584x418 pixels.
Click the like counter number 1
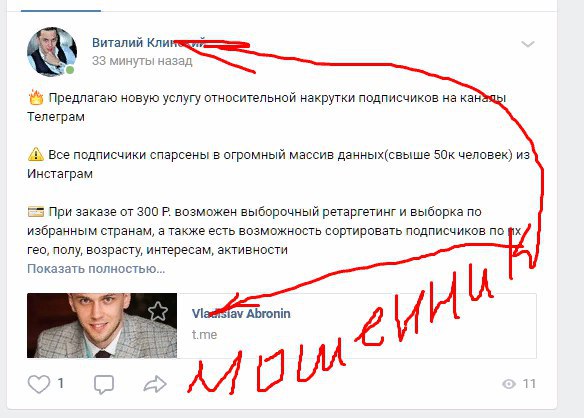(x=61, y=383)
